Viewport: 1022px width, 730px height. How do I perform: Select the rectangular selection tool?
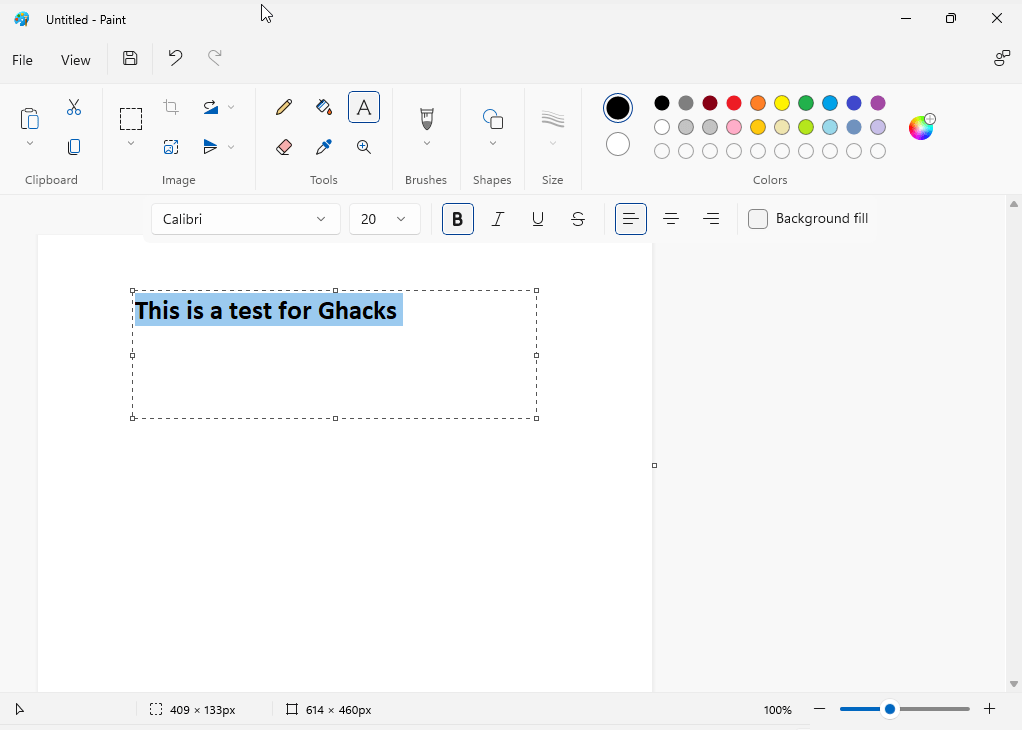(130, 117)
